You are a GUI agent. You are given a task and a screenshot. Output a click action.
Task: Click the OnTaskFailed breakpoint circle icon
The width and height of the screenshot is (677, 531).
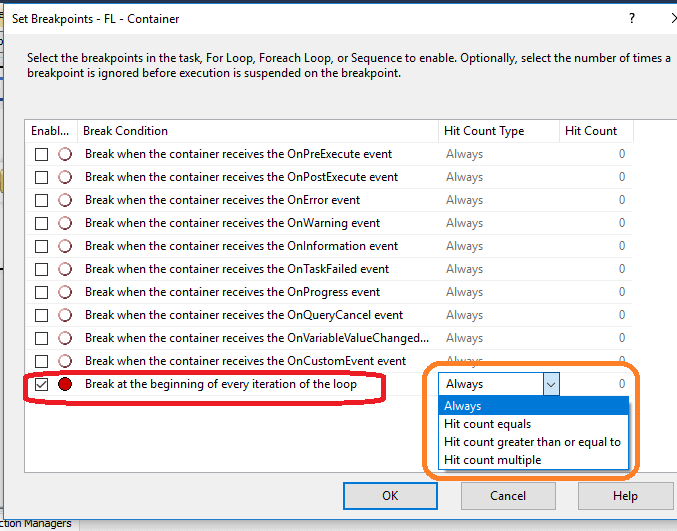[x=65, y=269]
